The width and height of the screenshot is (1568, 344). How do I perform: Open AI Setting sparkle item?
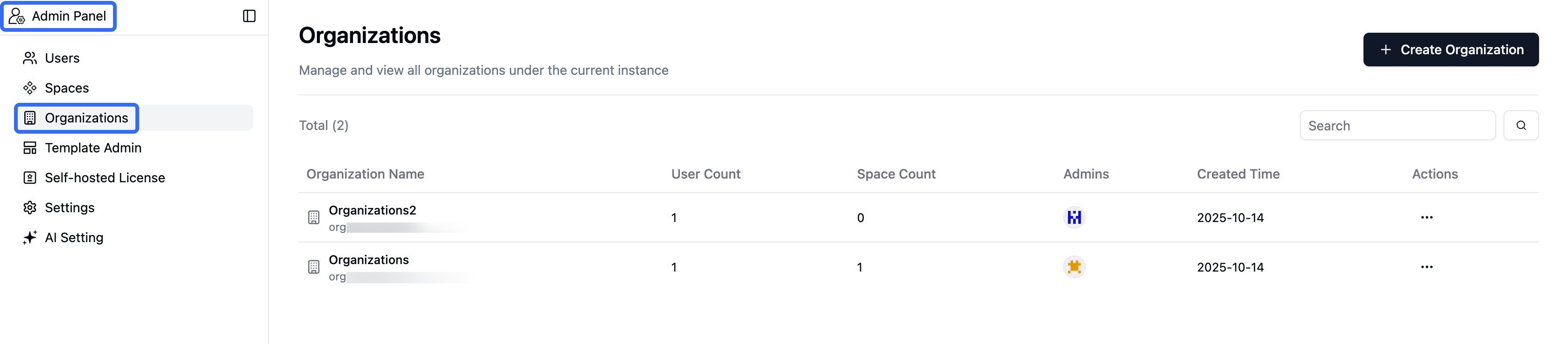(x=74, y=237)
